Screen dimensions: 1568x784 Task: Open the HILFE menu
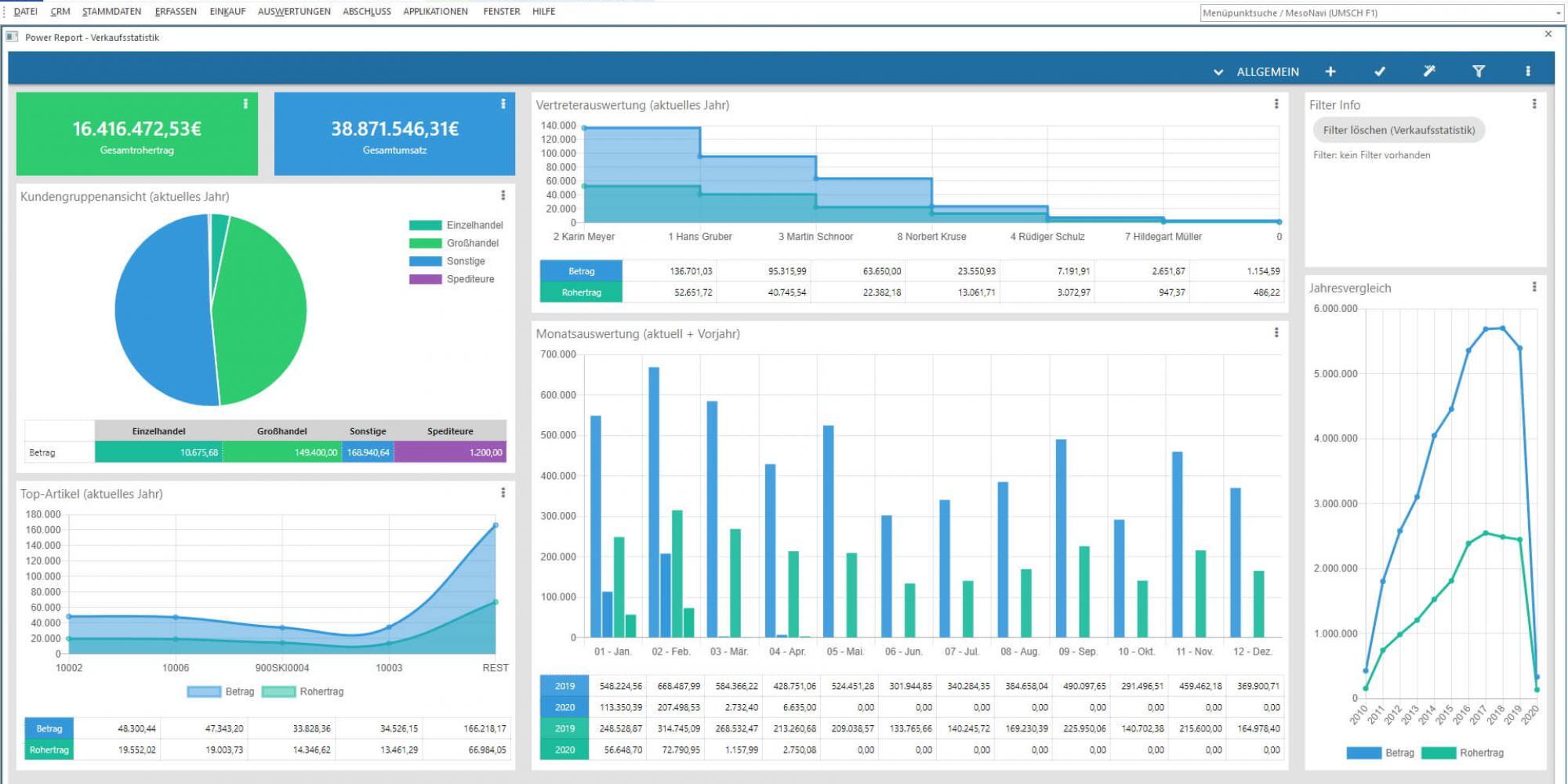coord(543,12)
